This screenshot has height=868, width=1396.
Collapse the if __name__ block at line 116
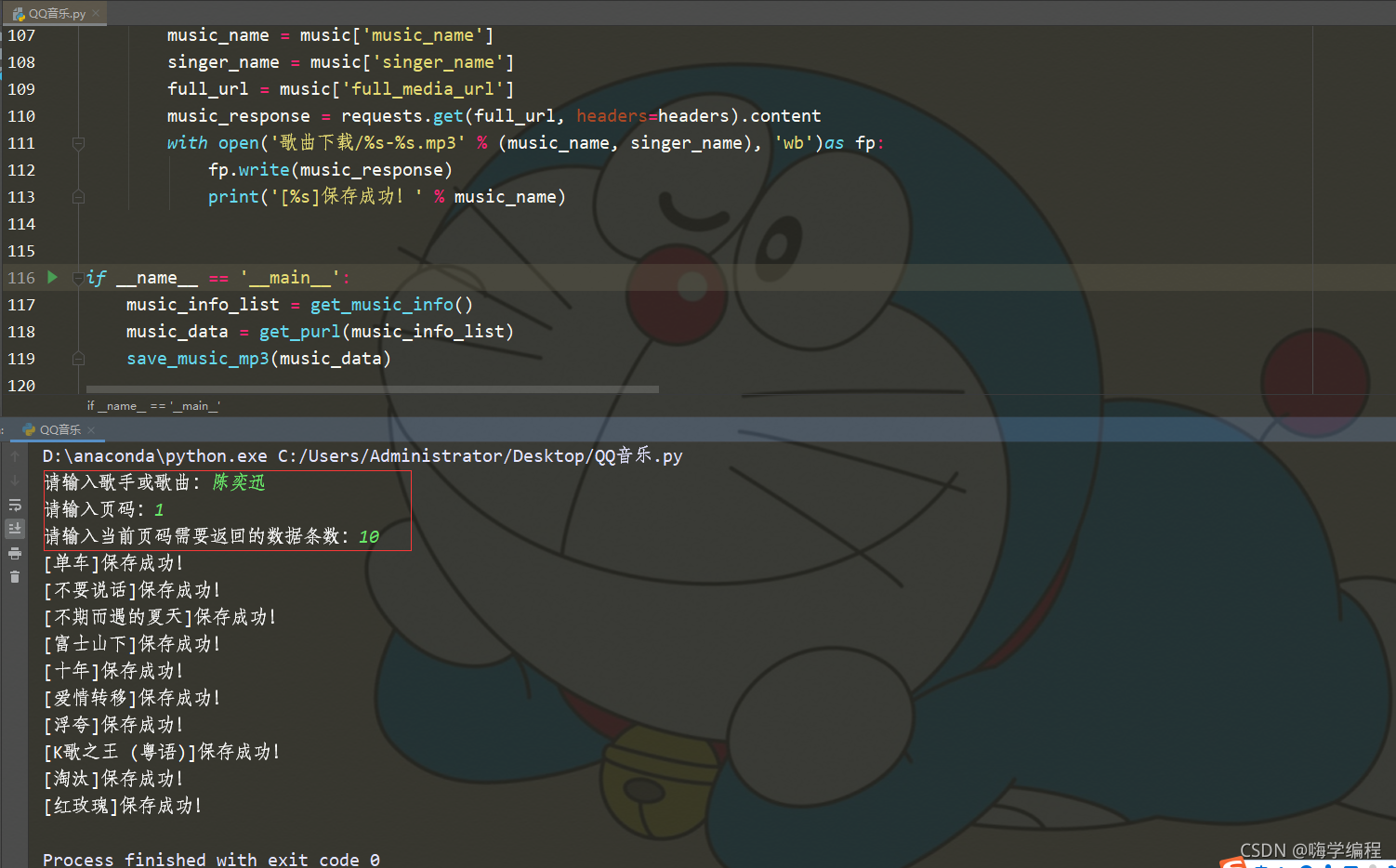[x=78, y=278]
